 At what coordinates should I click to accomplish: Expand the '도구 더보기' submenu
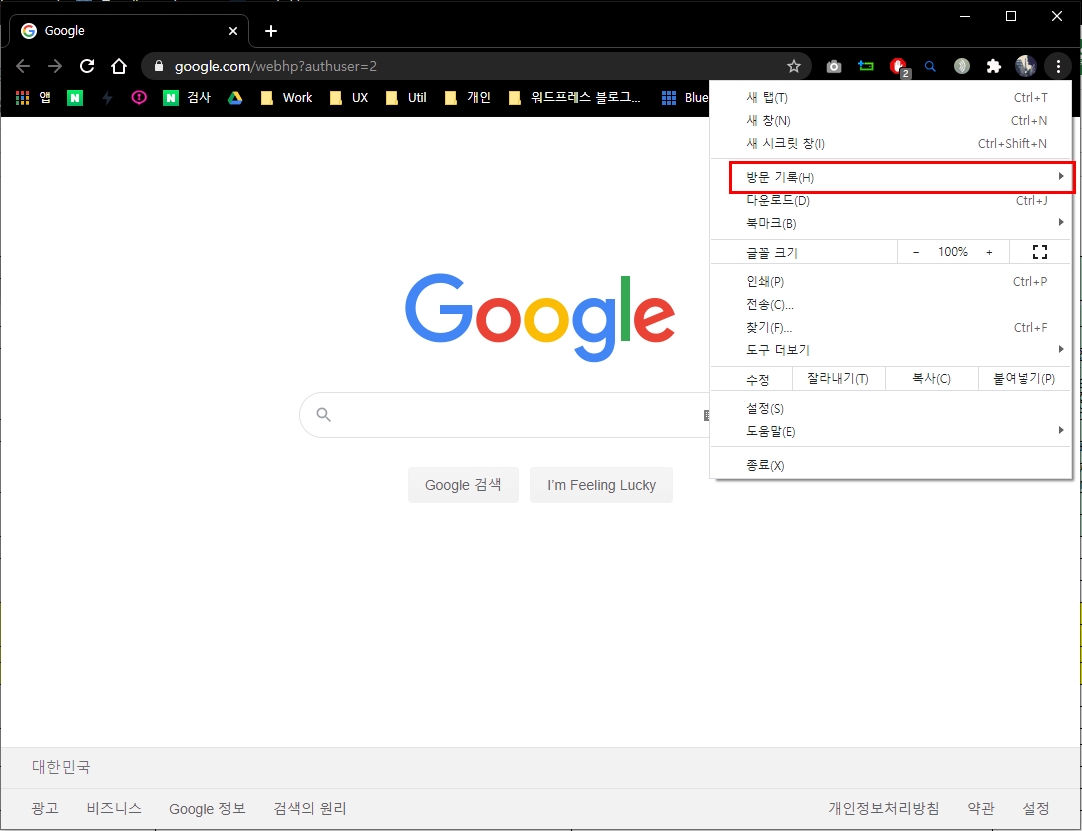point(891,350)
